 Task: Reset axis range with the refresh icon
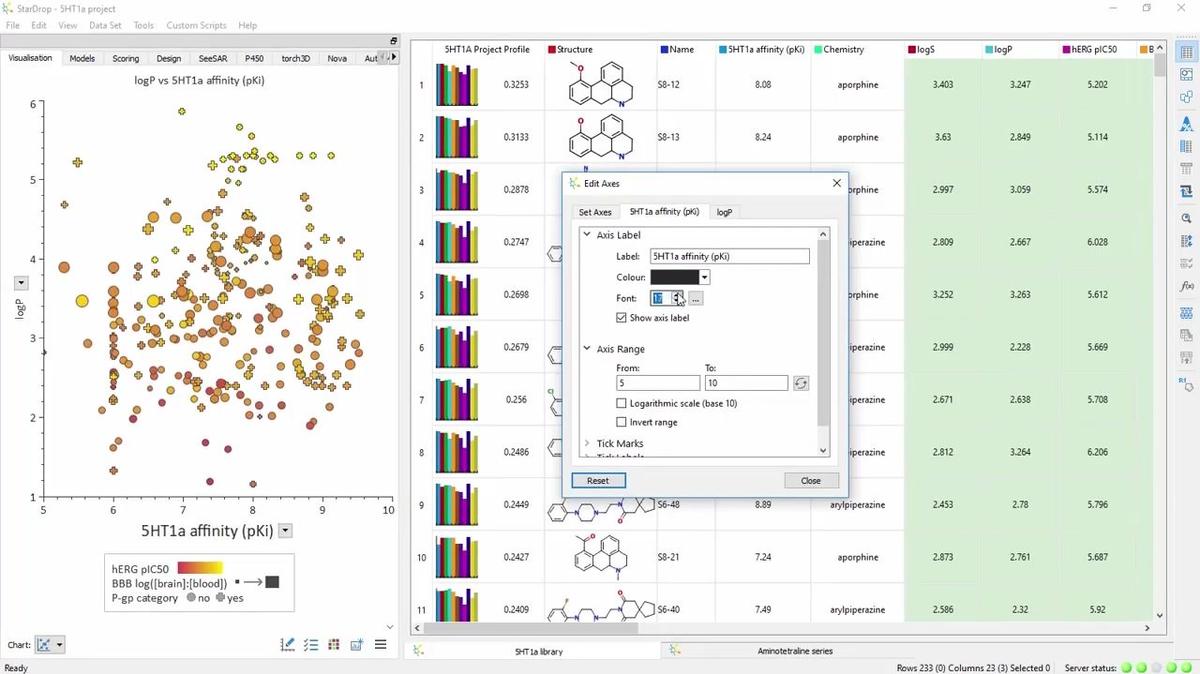pyautogui.click(x=800, y=383)
